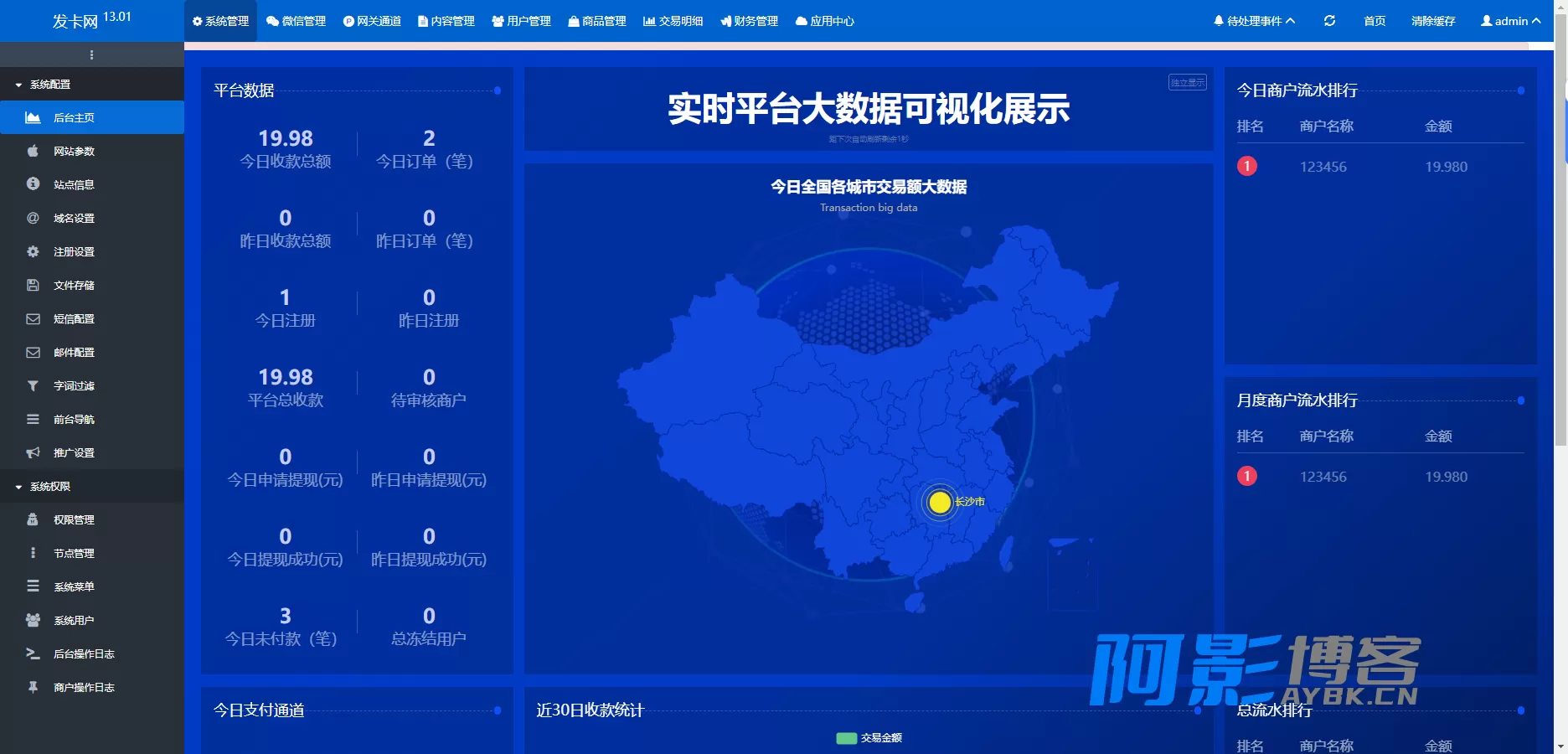Click the 清除缓存 link
The width and height of the screenshot is (1568, 754).
(x=1433, y=21)
